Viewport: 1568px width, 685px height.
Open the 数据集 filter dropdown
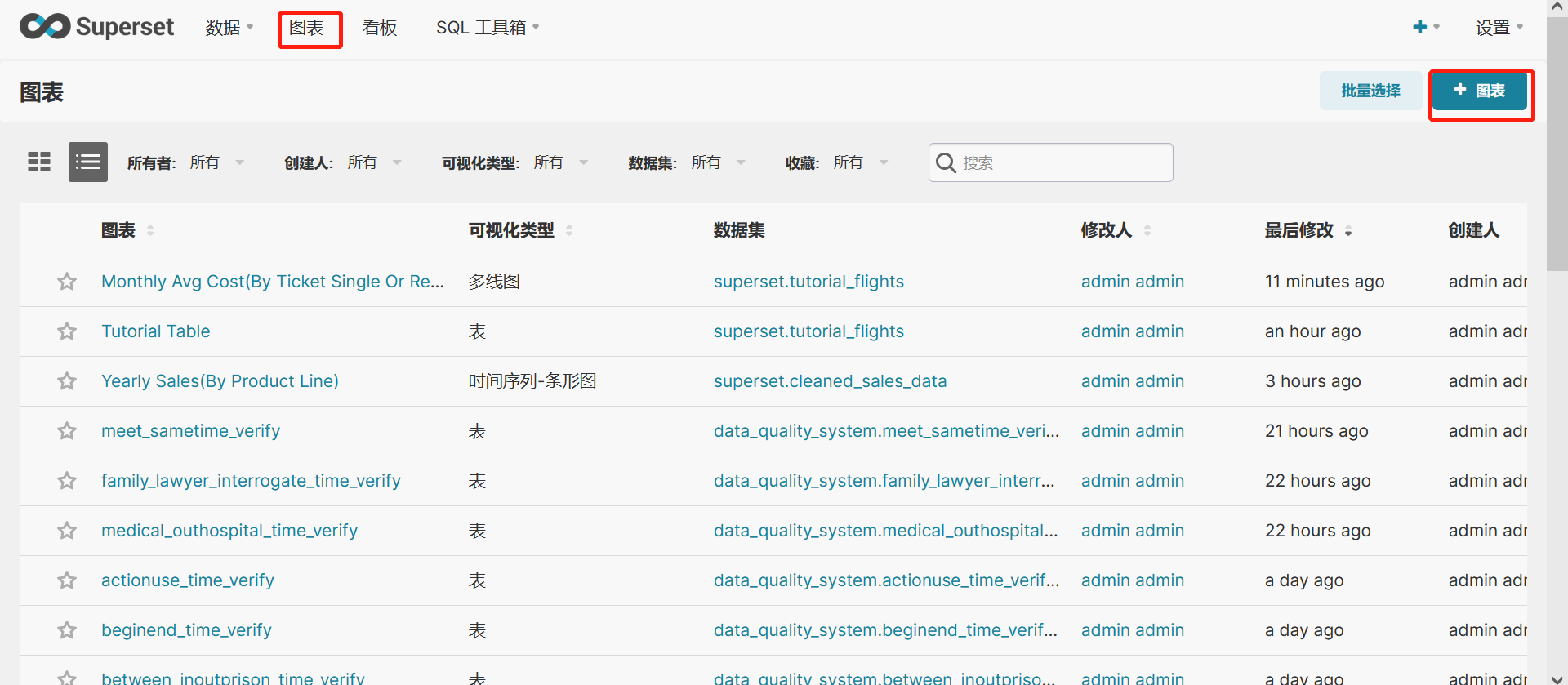[x=718, y=162]
